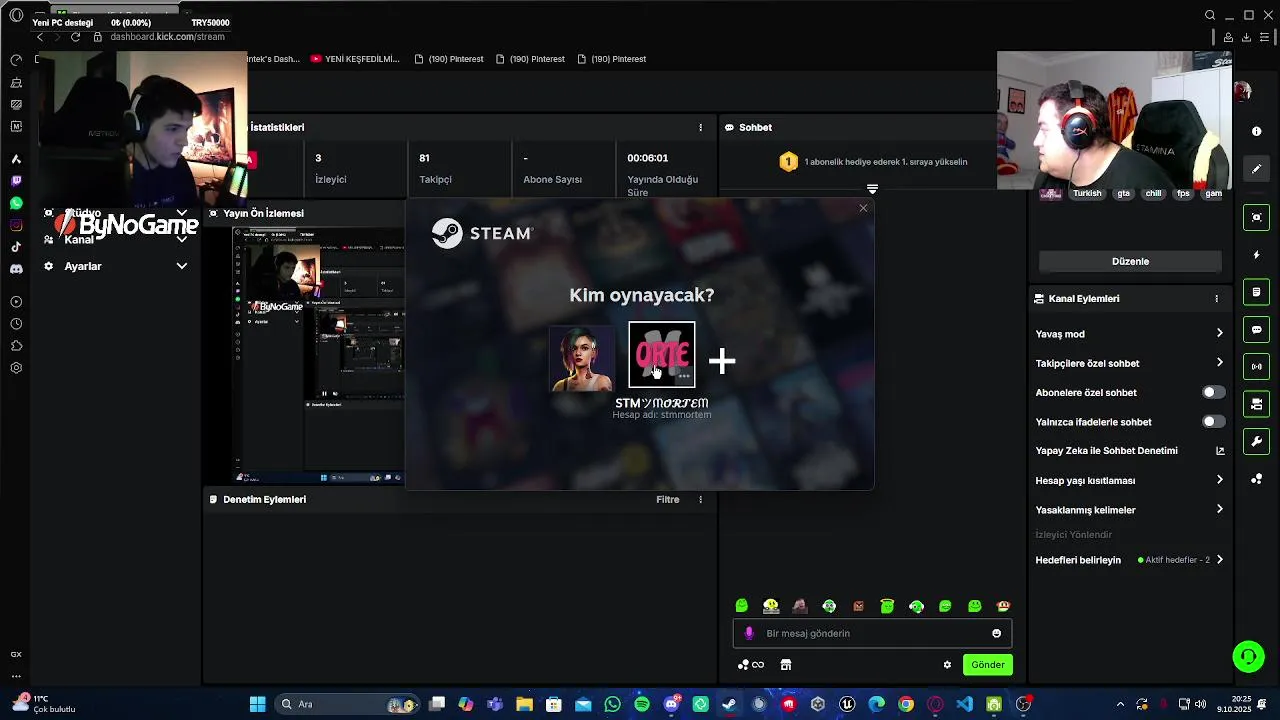Collapse the Sohbet gift leaderboard handle
Image resolution: width=1280 pixels, height=720 pixels.
(x=872, y=189)
